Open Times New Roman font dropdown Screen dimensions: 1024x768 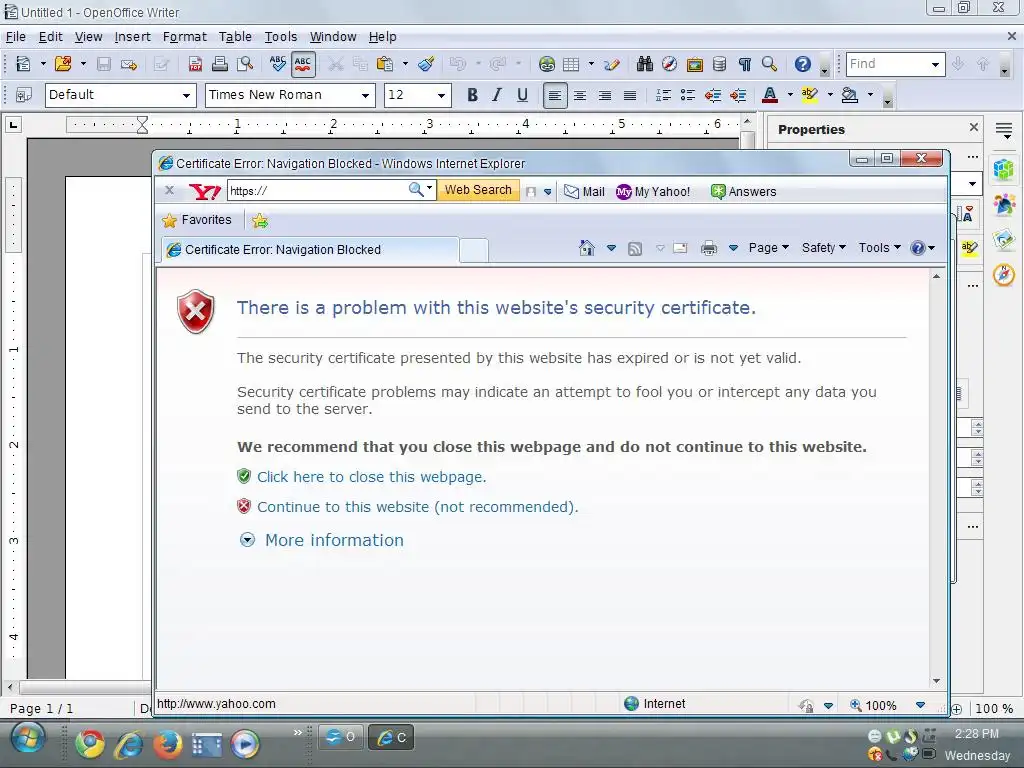tap(366, 95)
